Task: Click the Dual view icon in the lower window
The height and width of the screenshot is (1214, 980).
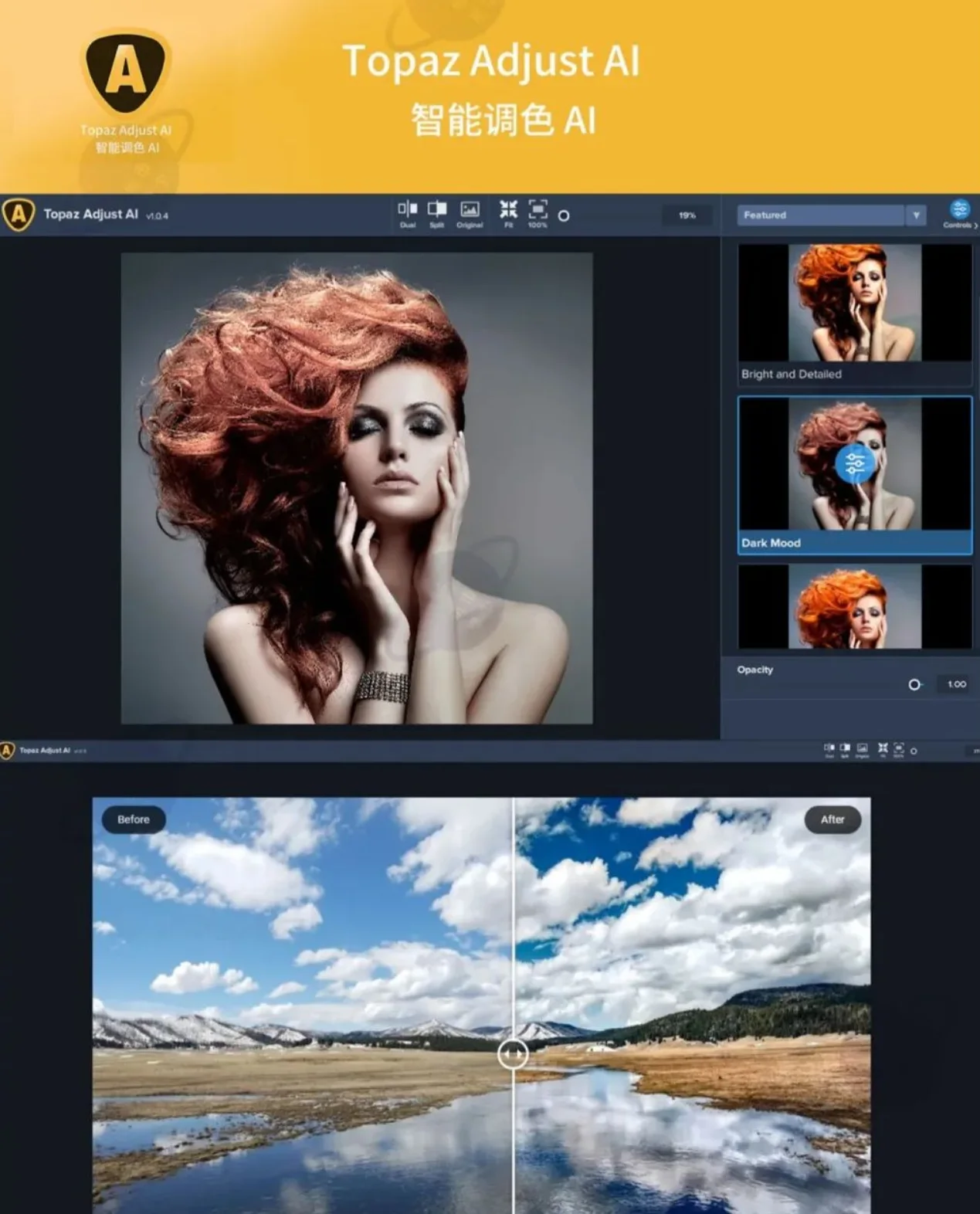Action: pyautogui.click(x=829, y=750)
